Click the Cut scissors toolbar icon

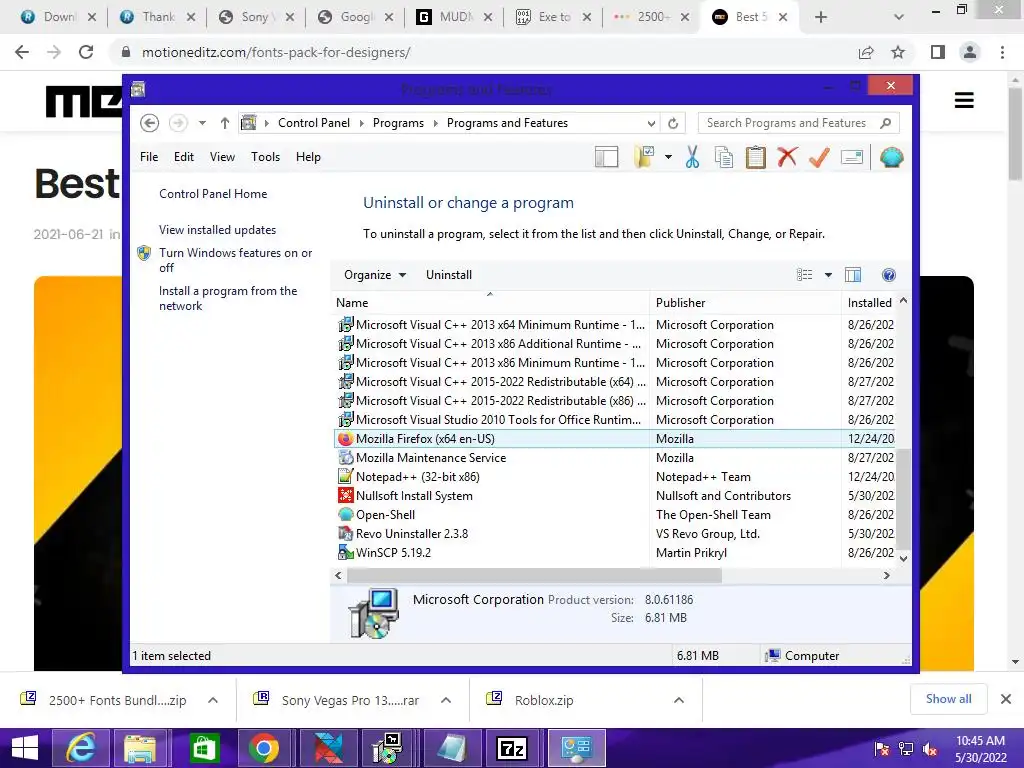[692, 157]
